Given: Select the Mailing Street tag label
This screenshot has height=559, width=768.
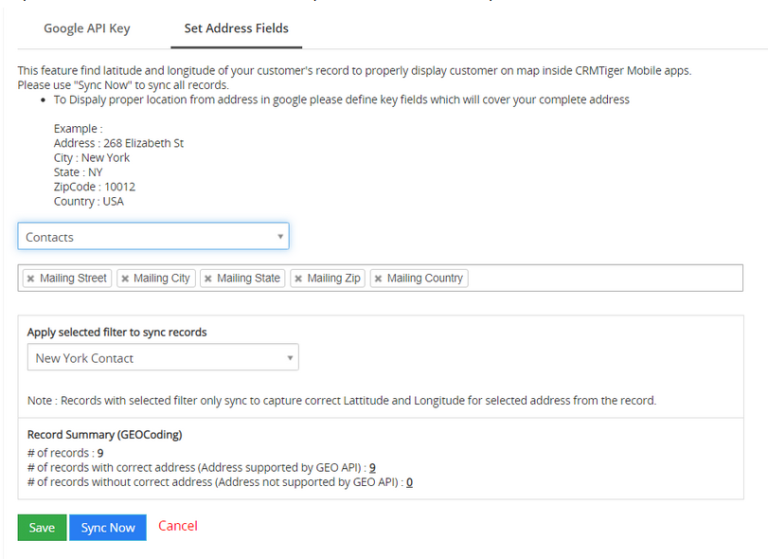Looking at the screenshot, I should (73, 278).
